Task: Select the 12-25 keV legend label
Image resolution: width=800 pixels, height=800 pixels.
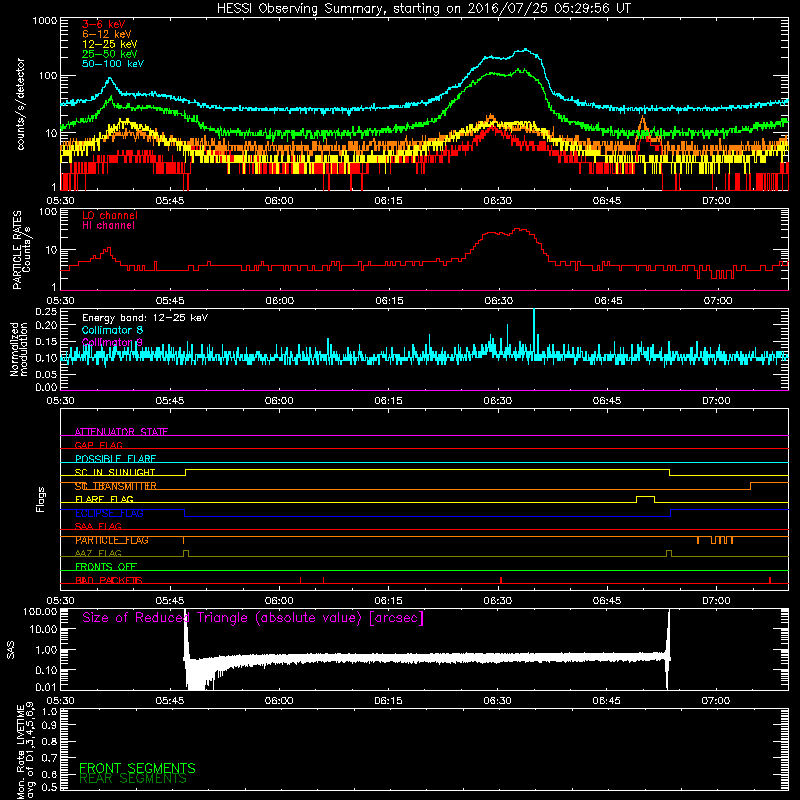Action: [109, 44]
